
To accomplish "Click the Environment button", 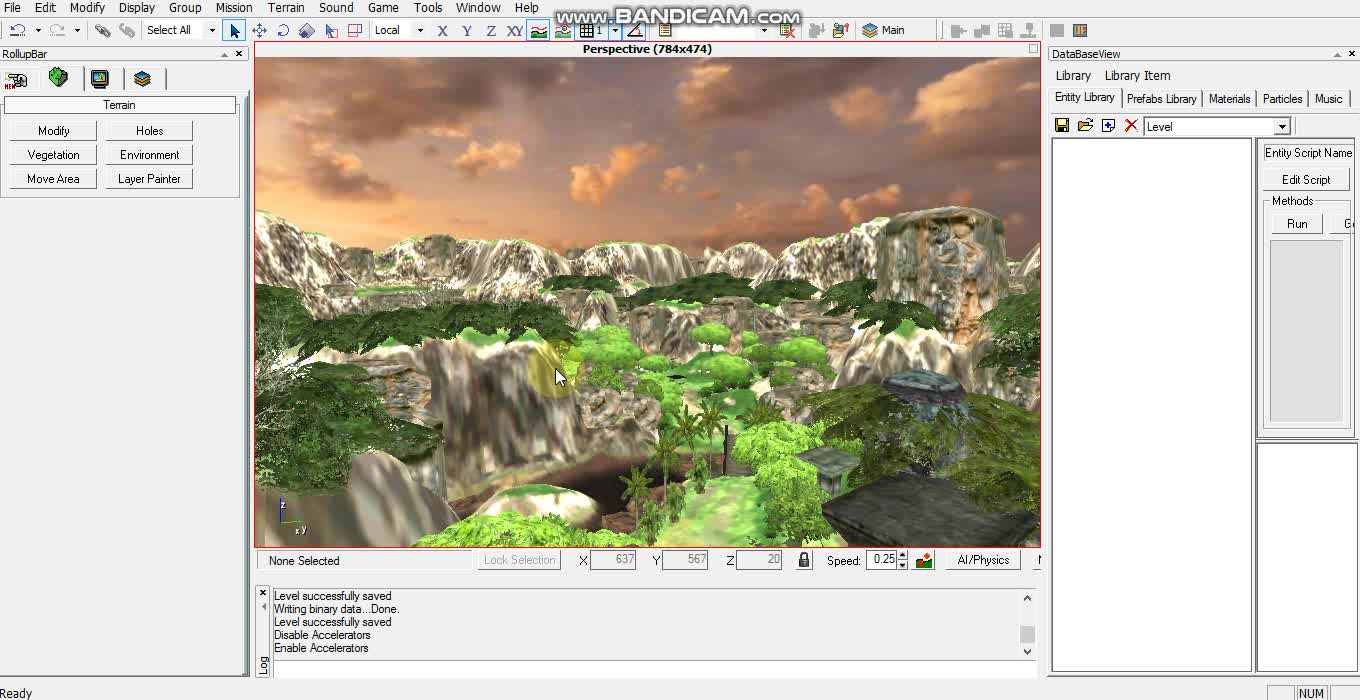I will click(148, 154).
